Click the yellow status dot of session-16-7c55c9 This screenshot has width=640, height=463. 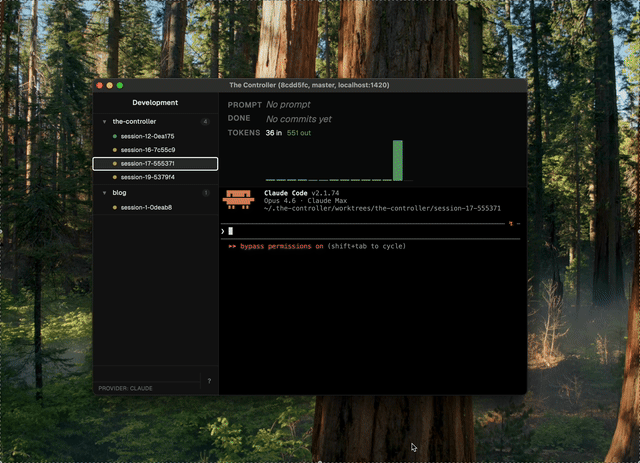pos(115,150)
